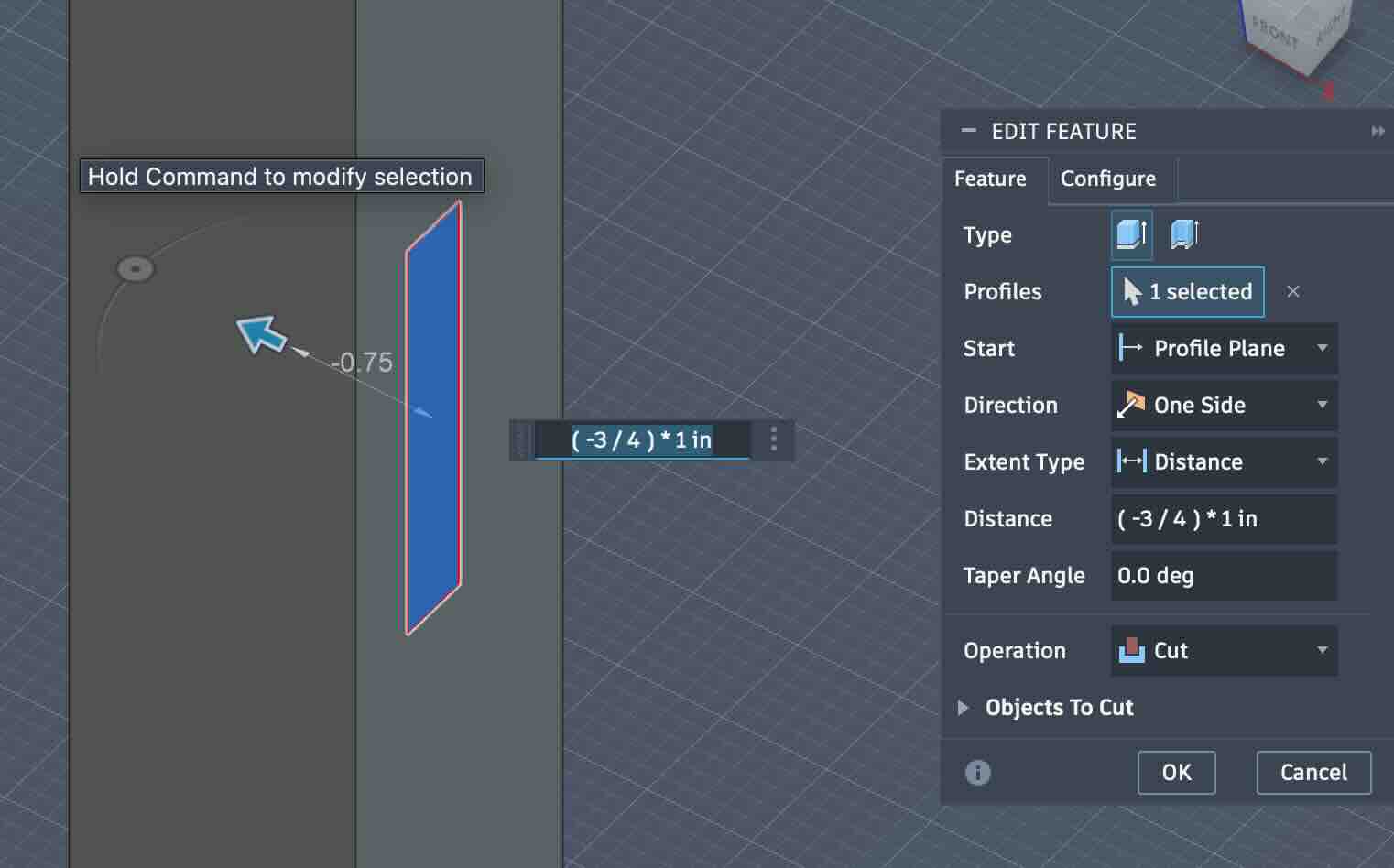Open the Operation dropdown
1394x868 pixels.
[x=1322, y=650]
